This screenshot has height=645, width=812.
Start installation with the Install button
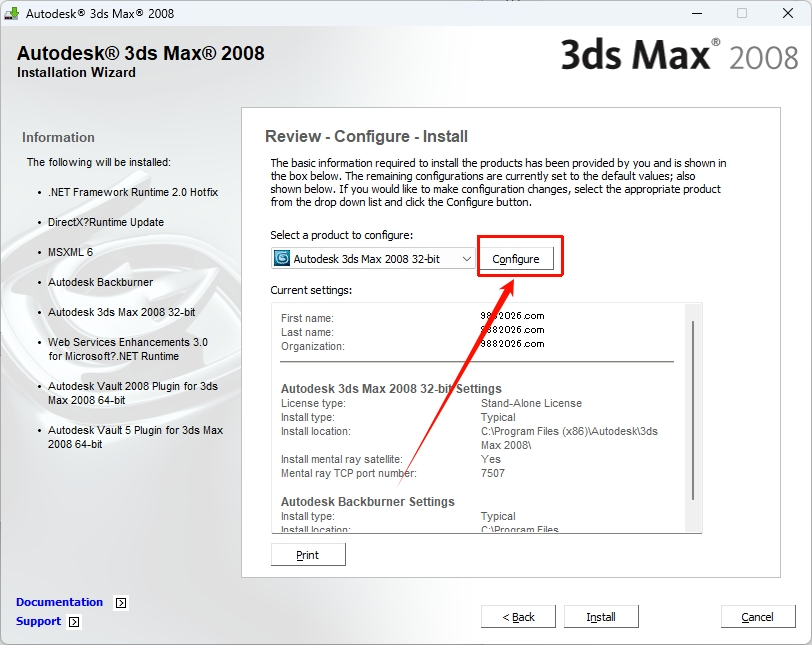point(600,617)
